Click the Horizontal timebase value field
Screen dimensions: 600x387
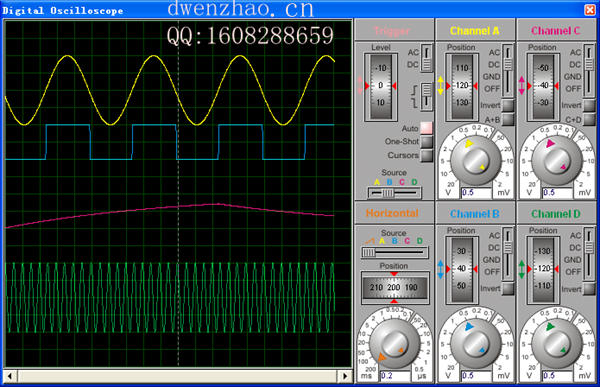395,376
